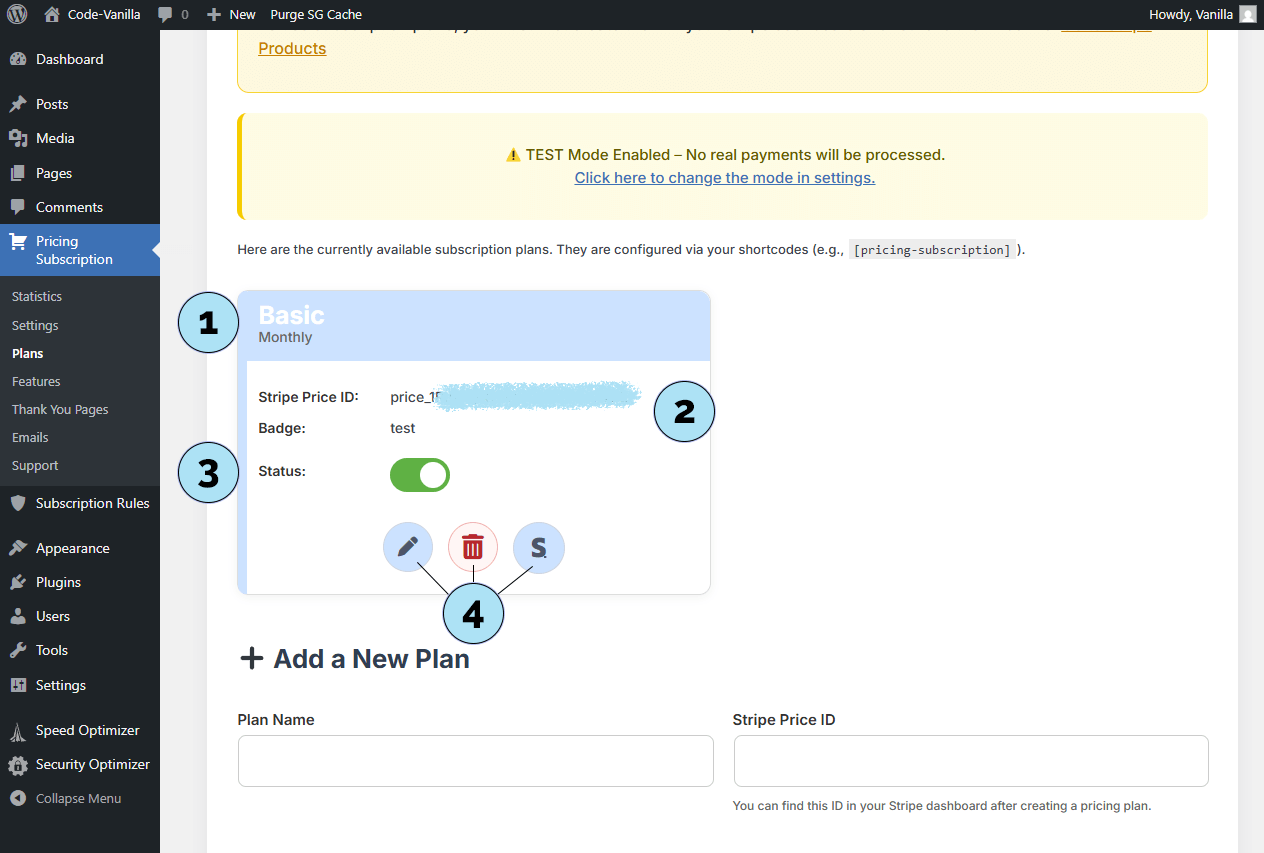Open the Features submenu page

[36, 381]
